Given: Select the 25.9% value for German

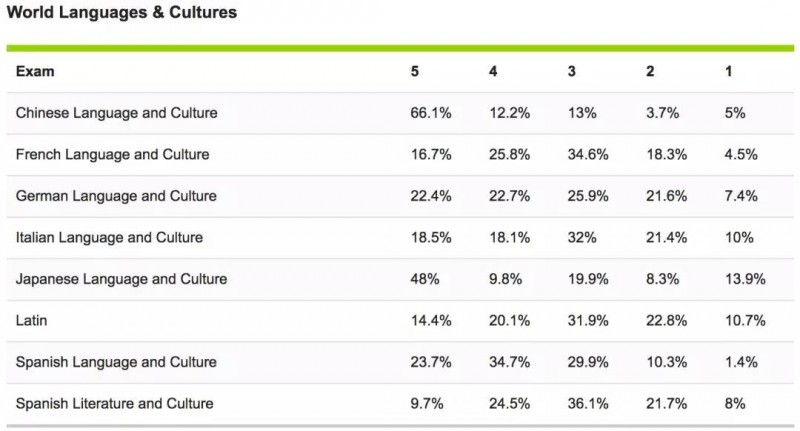Looking at the screenshot, I should pyautogui.click(x=588, y=196).
